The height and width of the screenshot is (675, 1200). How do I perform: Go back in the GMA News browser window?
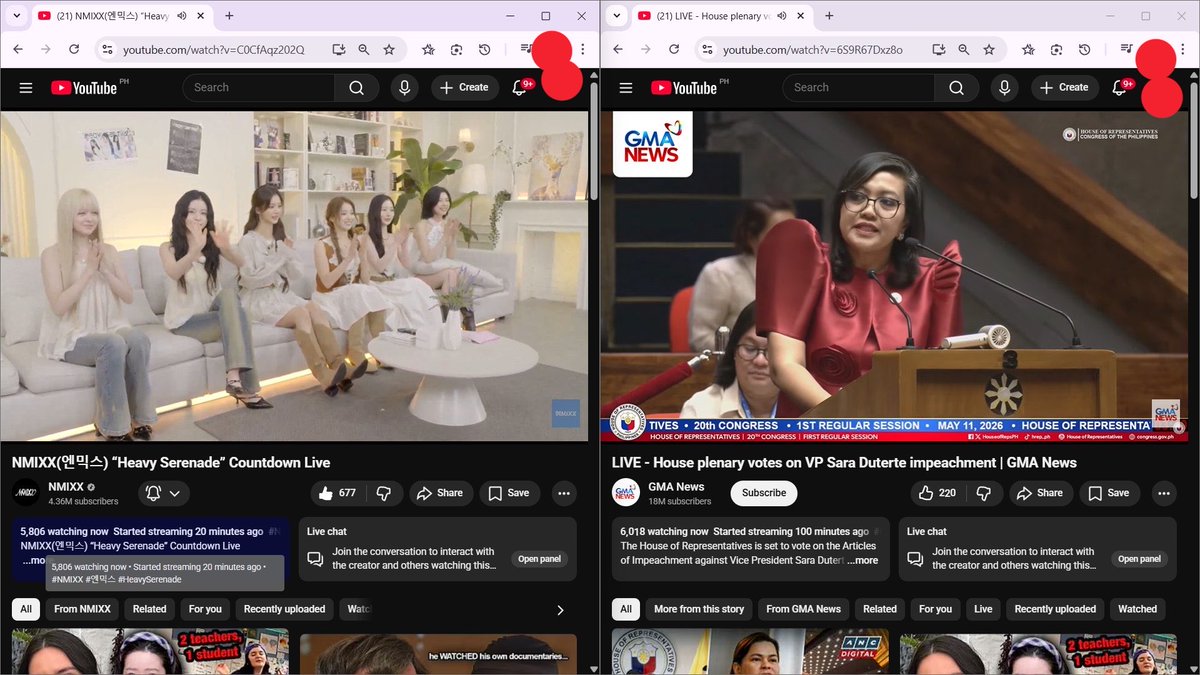pos(618,50)
